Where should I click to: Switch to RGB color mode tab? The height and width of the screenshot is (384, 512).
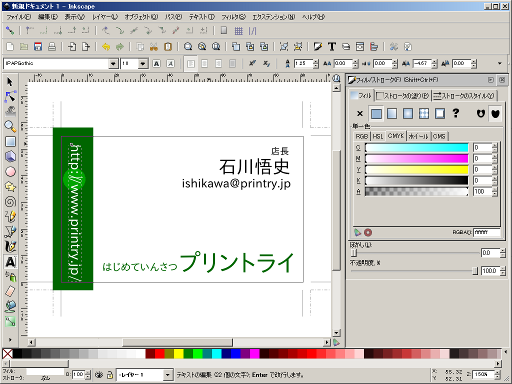tap(362, 136)
